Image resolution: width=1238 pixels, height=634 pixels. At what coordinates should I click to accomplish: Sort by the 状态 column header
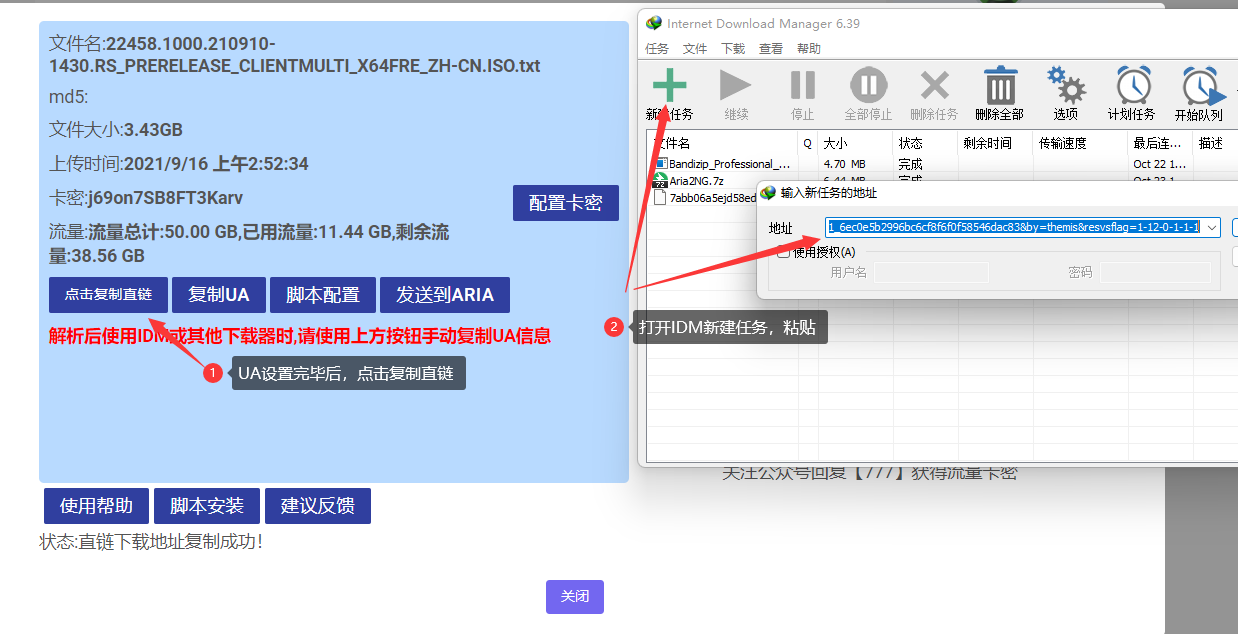pos(924,143)
